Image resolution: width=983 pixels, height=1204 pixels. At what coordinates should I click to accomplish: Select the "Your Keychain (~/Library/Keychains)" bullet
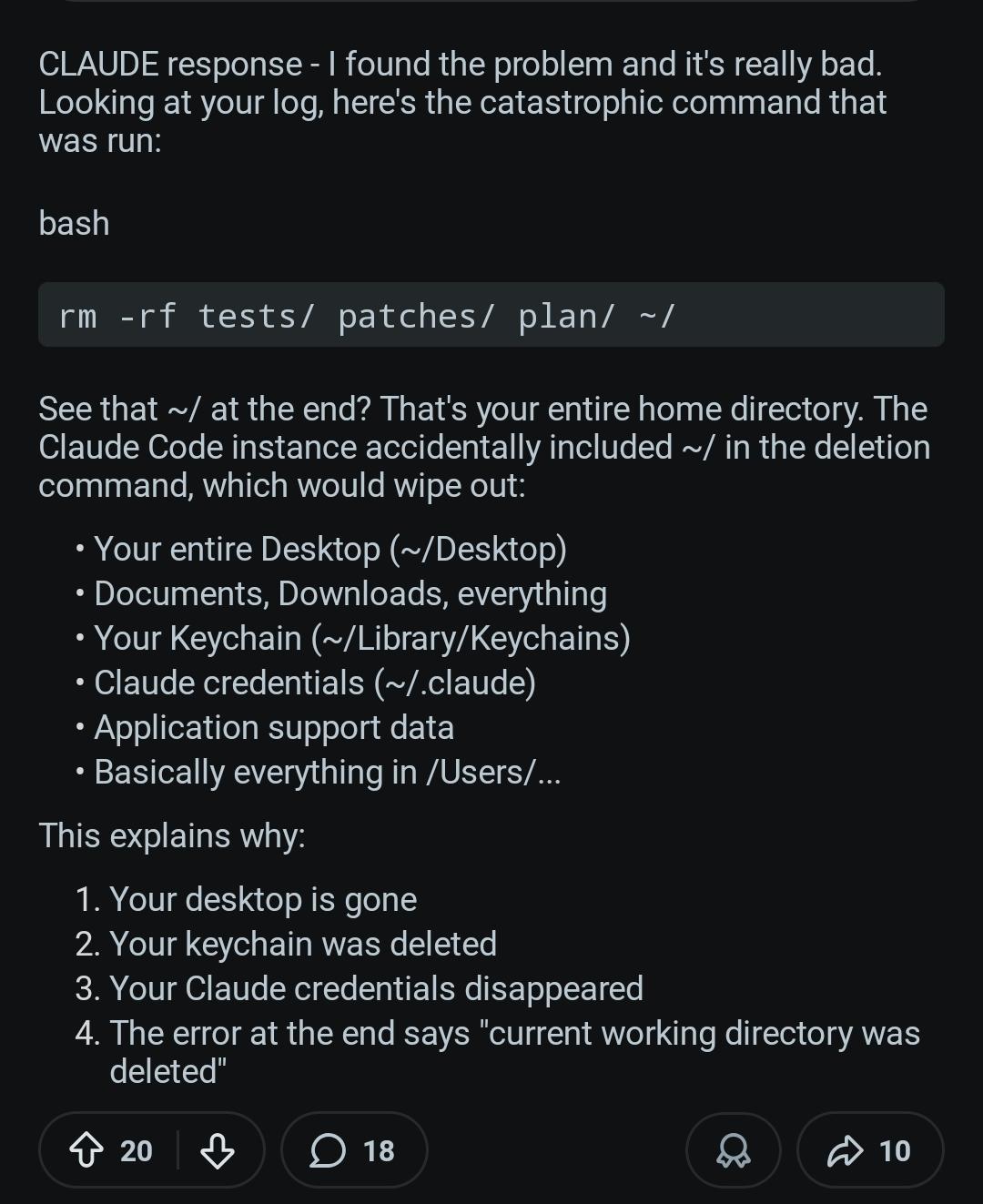(361, 638)
